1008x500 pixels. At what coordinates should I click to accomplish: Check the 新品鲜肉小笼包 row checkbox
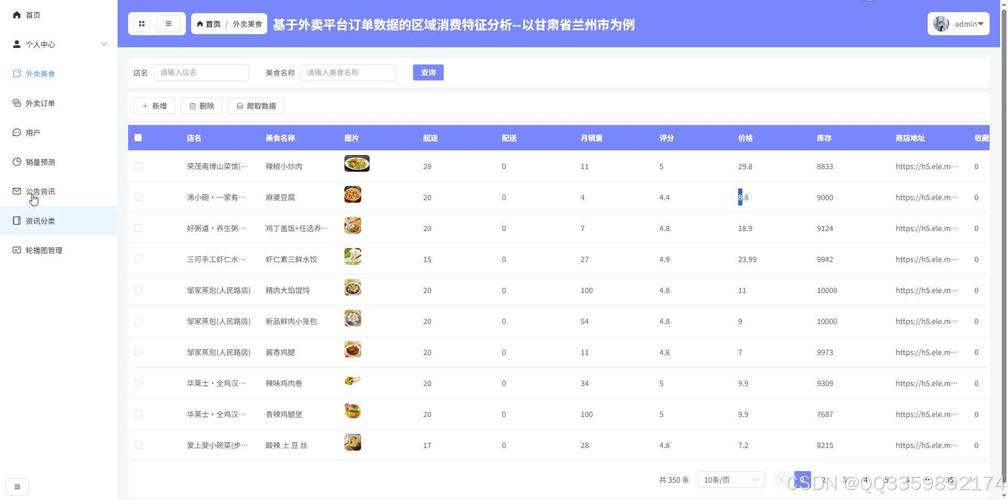pyautogui.click(x=138, y=321)
